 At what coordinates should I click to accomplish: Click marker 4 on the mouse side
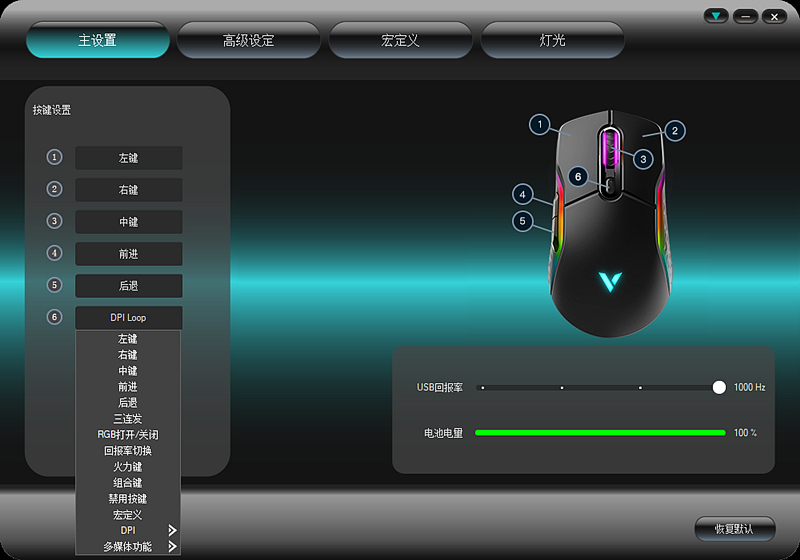coord(522,194)
